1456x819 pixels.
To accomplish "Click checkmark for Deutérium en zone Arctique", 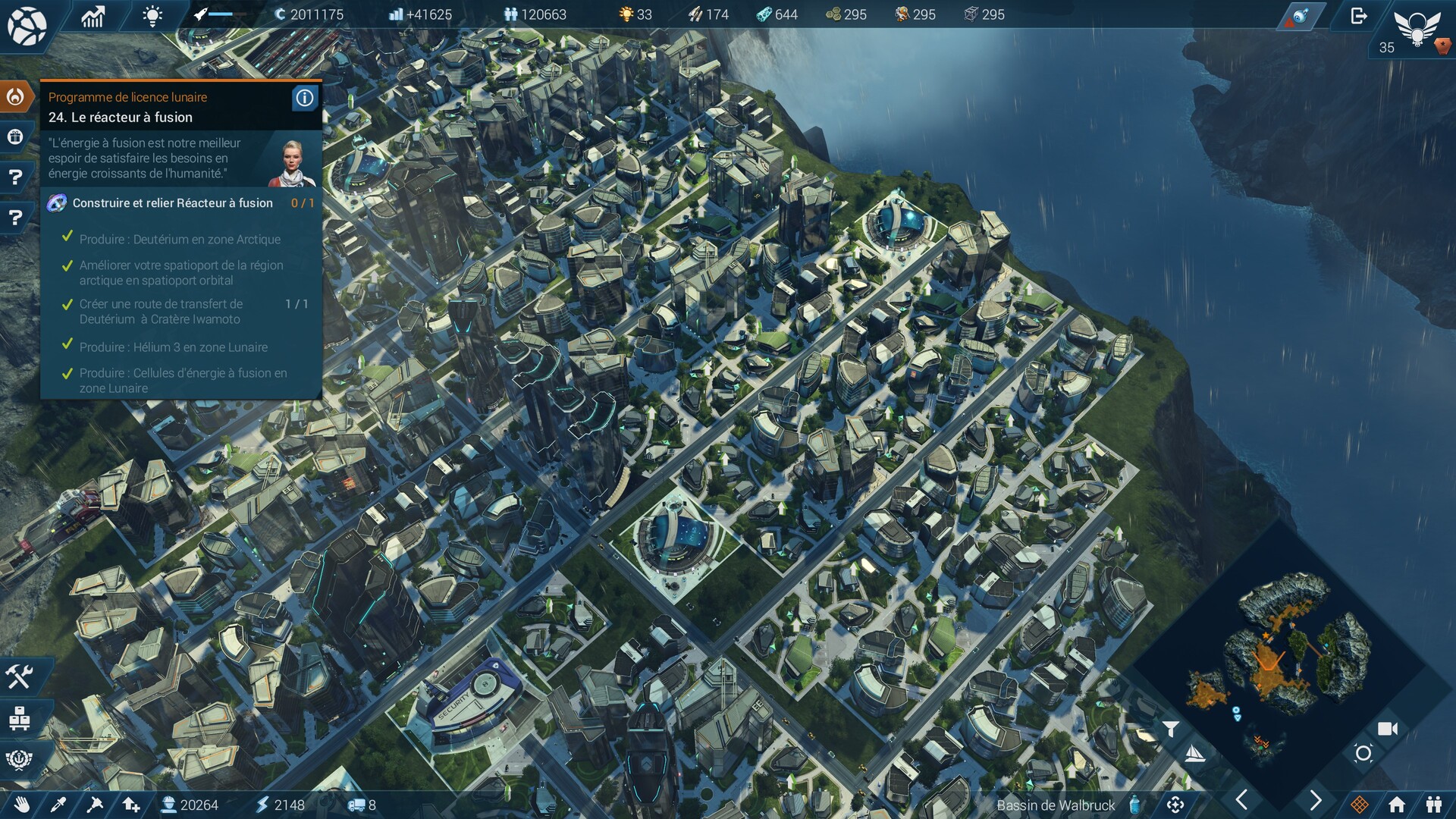I will (x=67, y=237).
